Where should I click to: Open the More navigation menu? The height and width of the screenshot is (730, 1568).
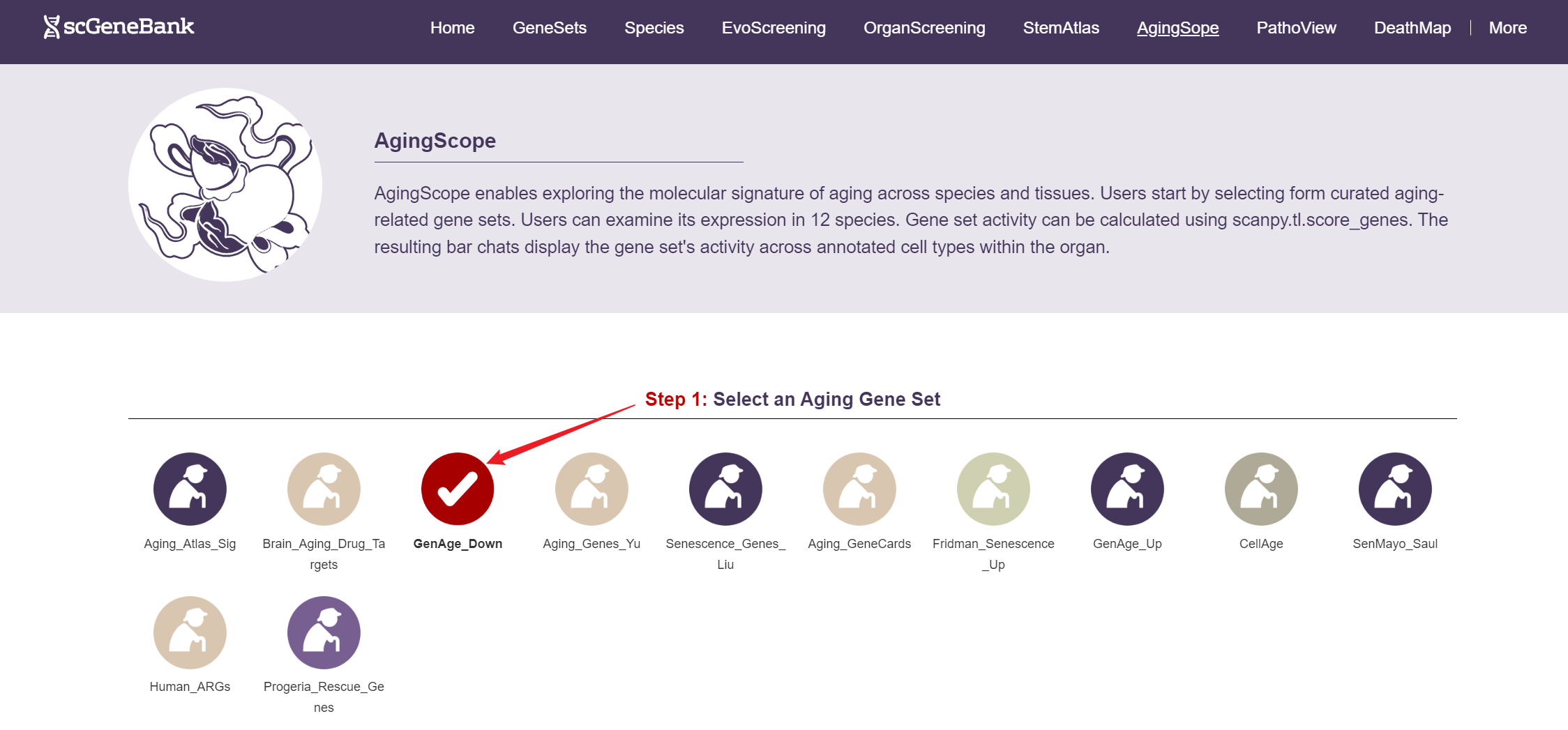click(x=1507, y=28)
